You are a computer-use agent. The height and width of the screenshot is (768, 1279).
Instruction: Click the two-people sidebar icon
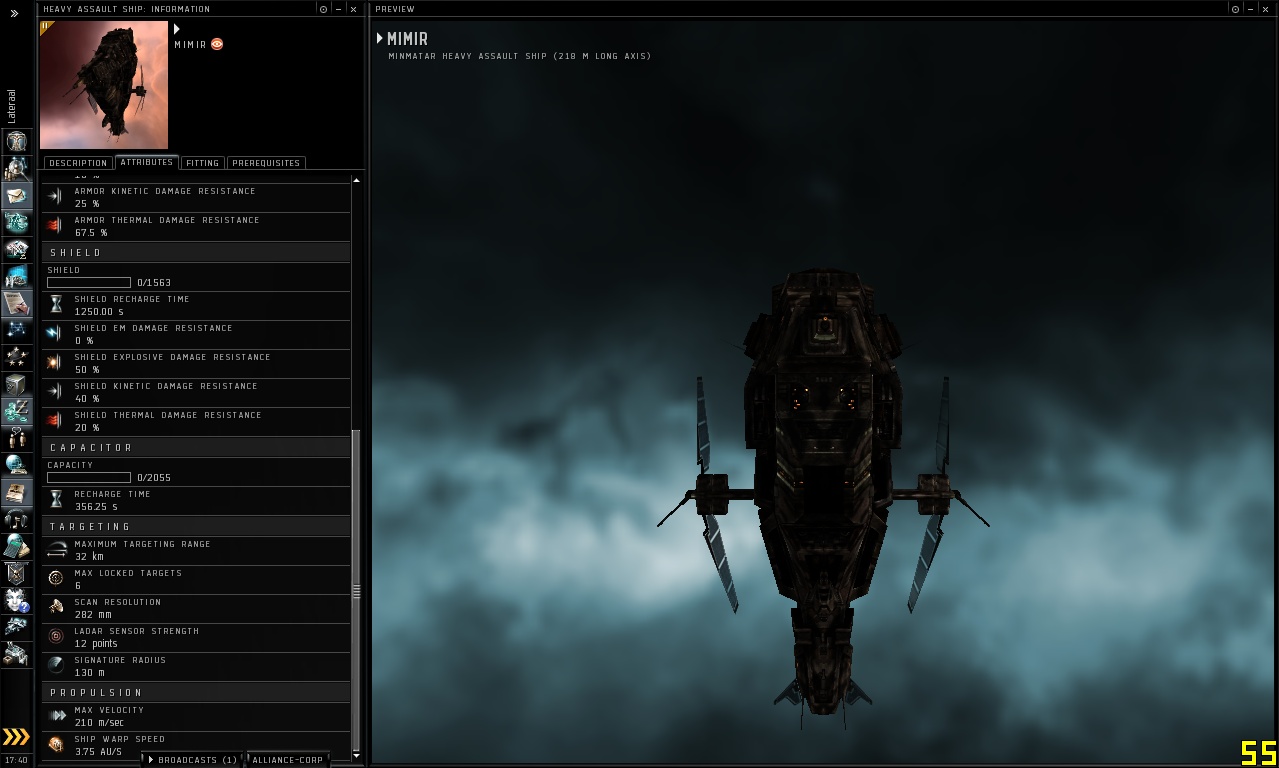tap(16, 438)
